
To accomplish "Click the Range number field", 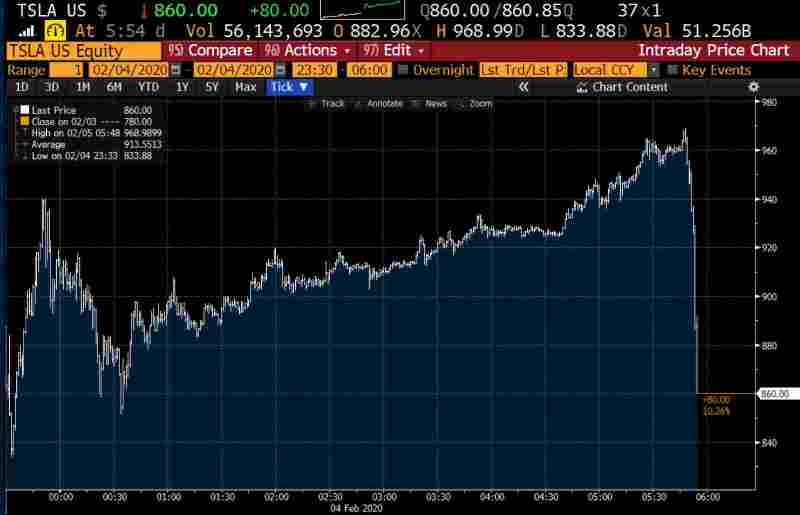I will [x=66, y=69].
